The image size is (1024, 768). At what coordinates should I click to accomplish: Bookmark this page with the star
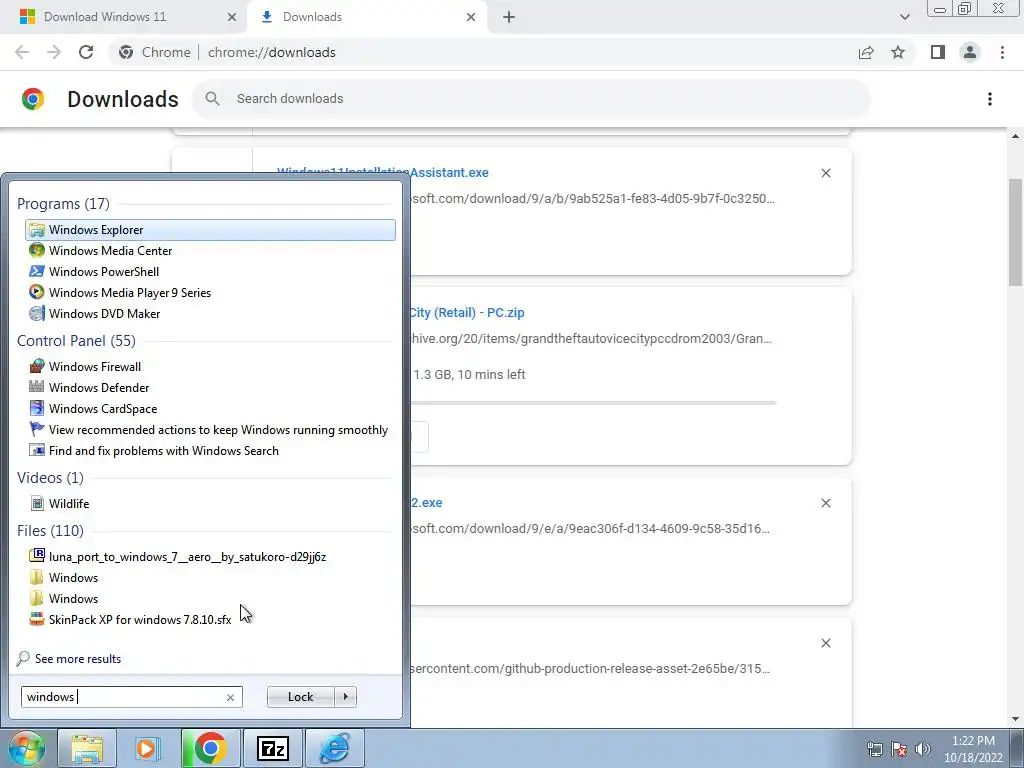pos(898,52)
